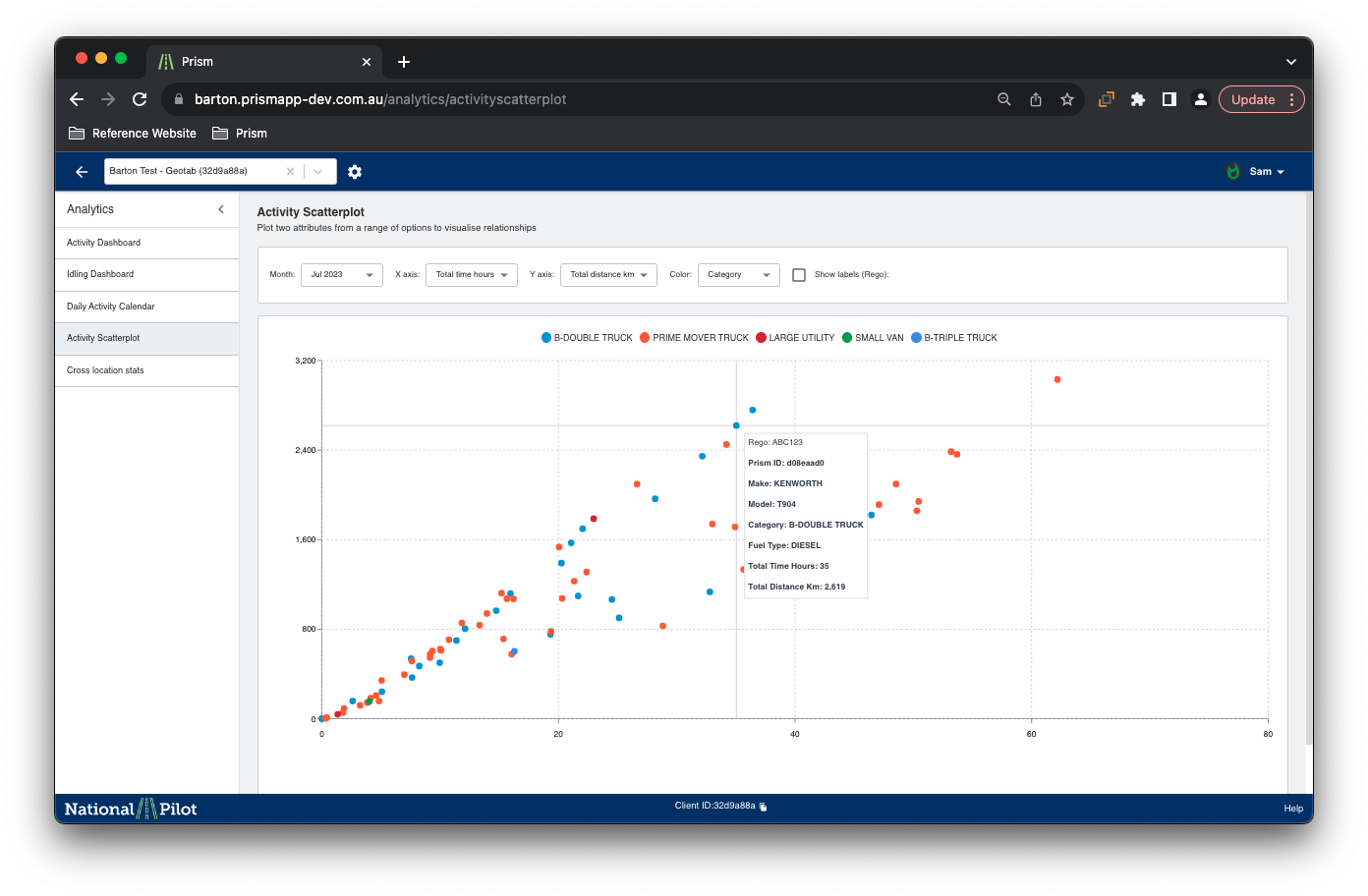
Task: Bookmark page with the star icon
Action: (x=1067, y=99)
